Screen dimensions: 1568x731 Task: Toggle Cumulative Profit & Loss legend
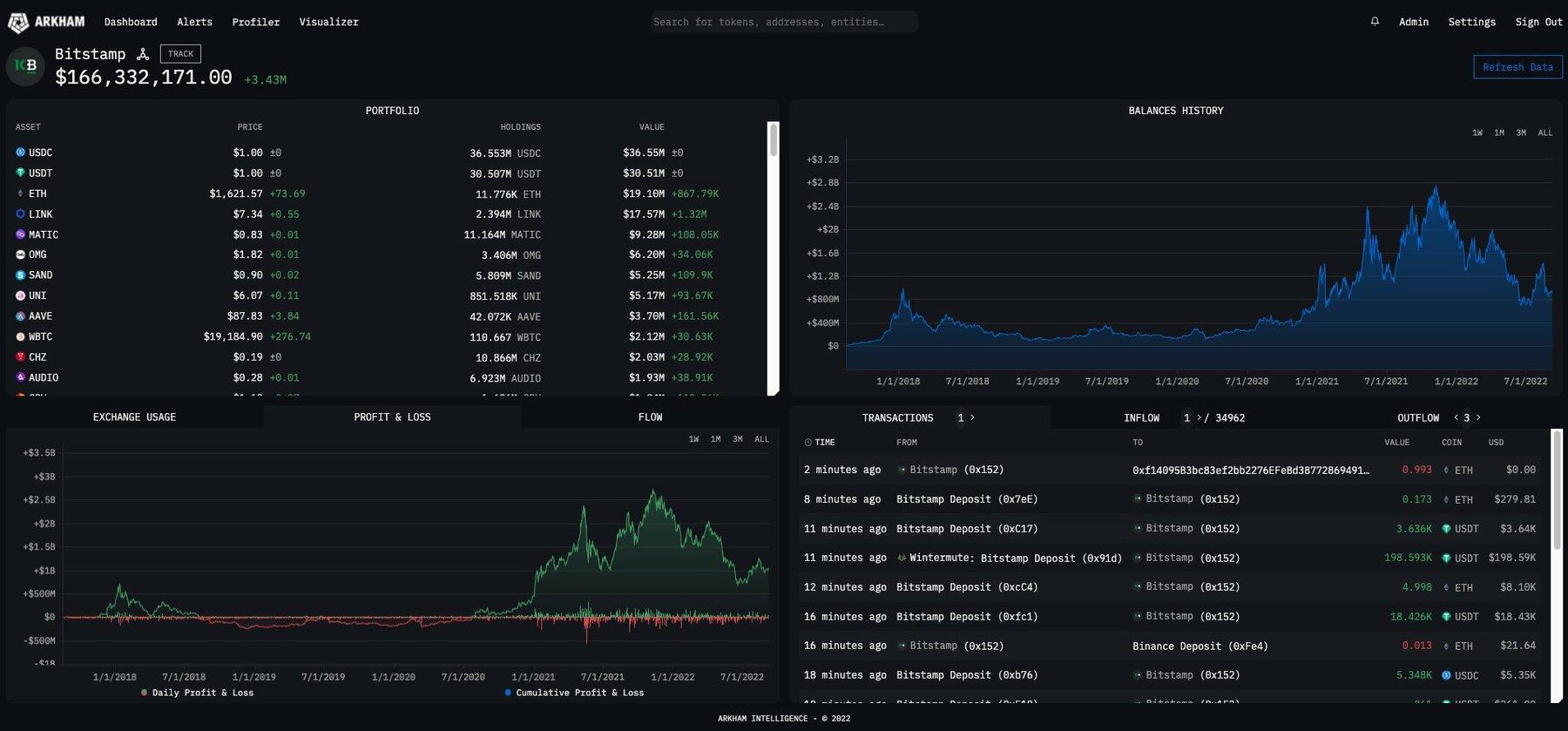pyautogui.click(x=575, y=693)
